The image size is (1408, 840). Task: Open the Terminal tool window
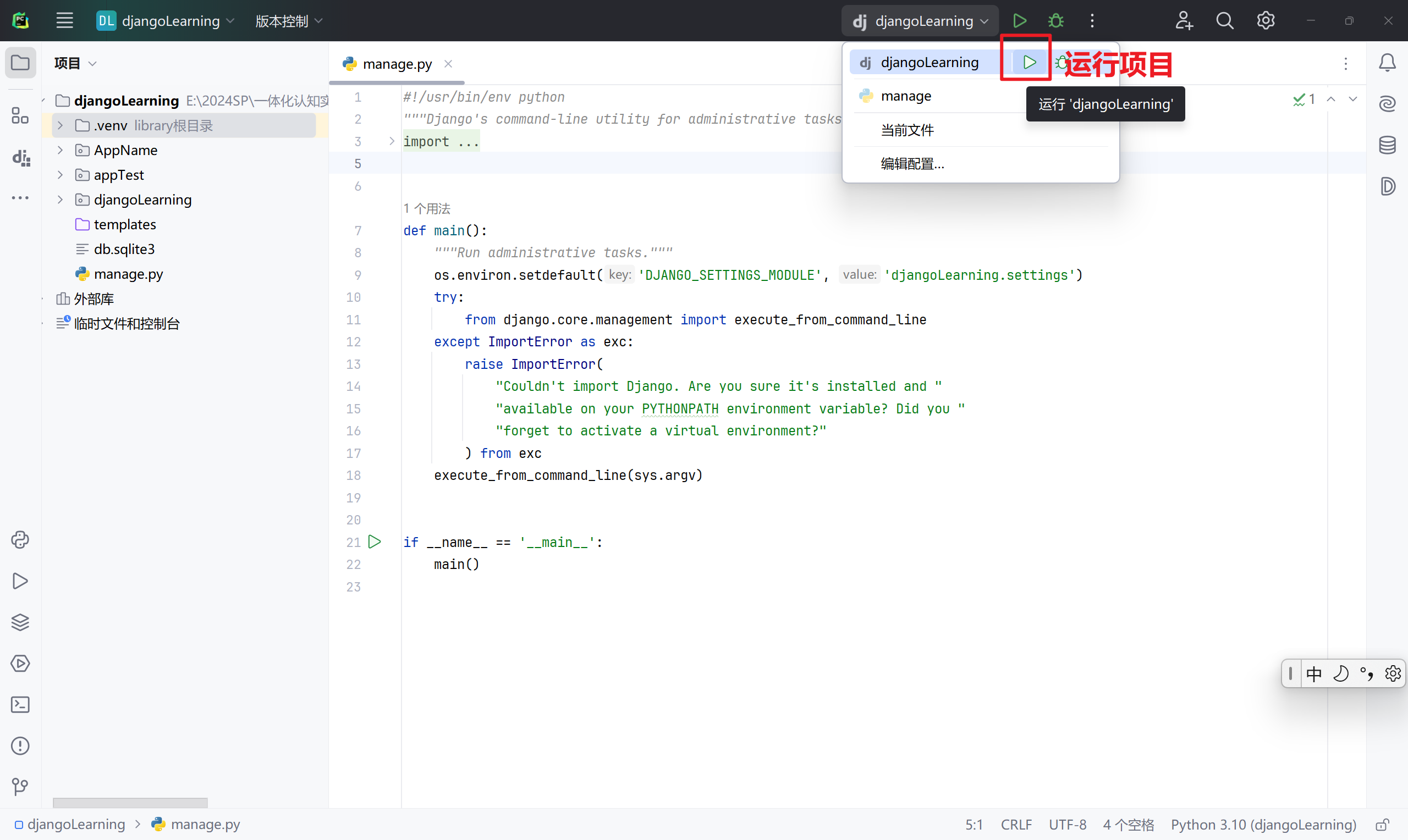(20, 705)
